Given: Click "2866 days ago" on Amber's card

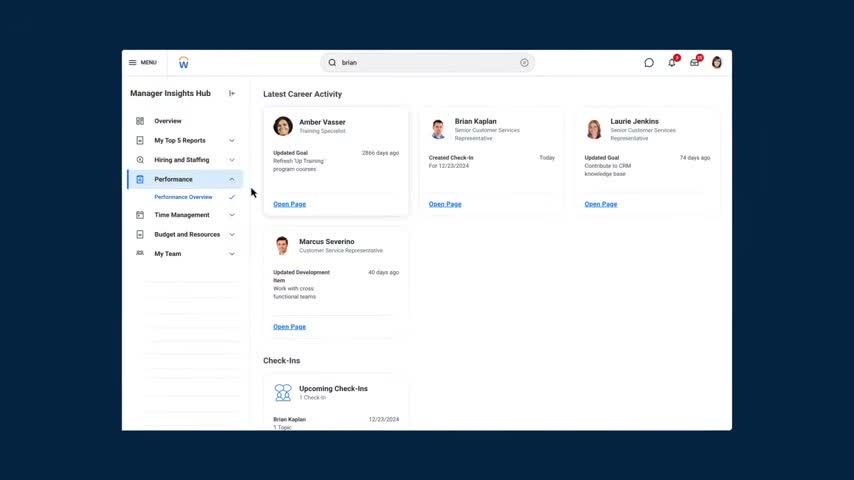Looking at the screenshot, I should click(380, 153).
